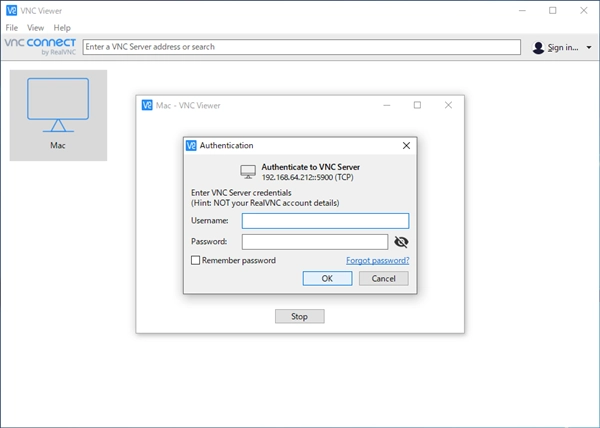
Task: Click the Authenticate to VNC Server heading
Action: 311,167
